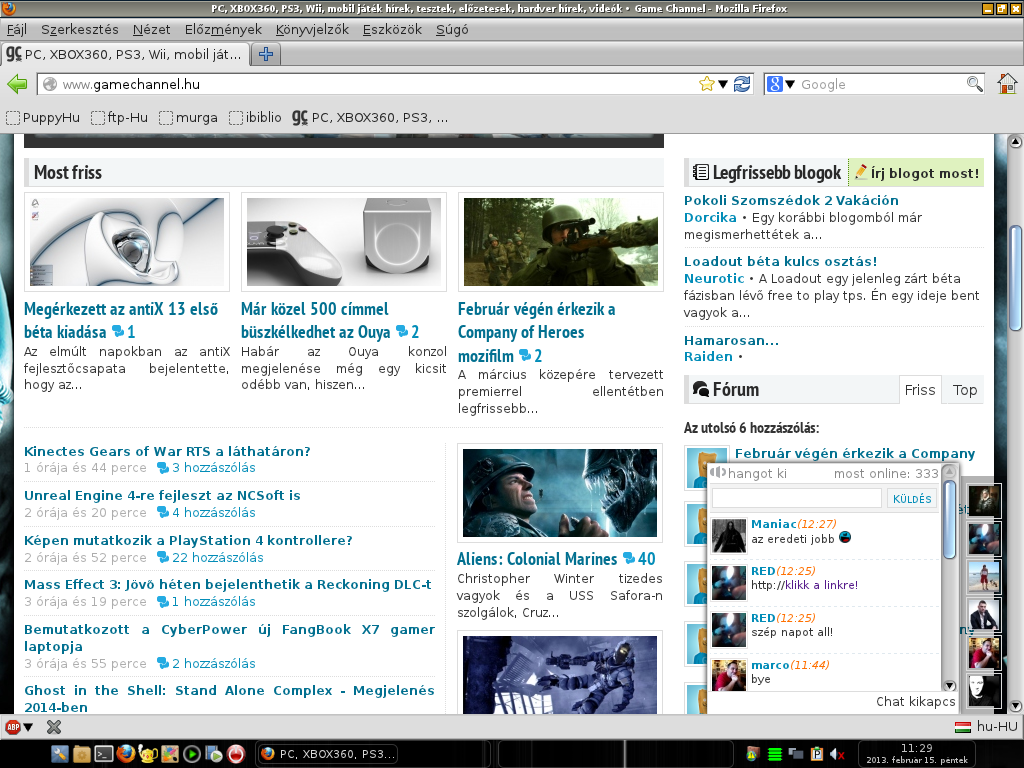Close the add-on bar with X icon

coord(54,726)
